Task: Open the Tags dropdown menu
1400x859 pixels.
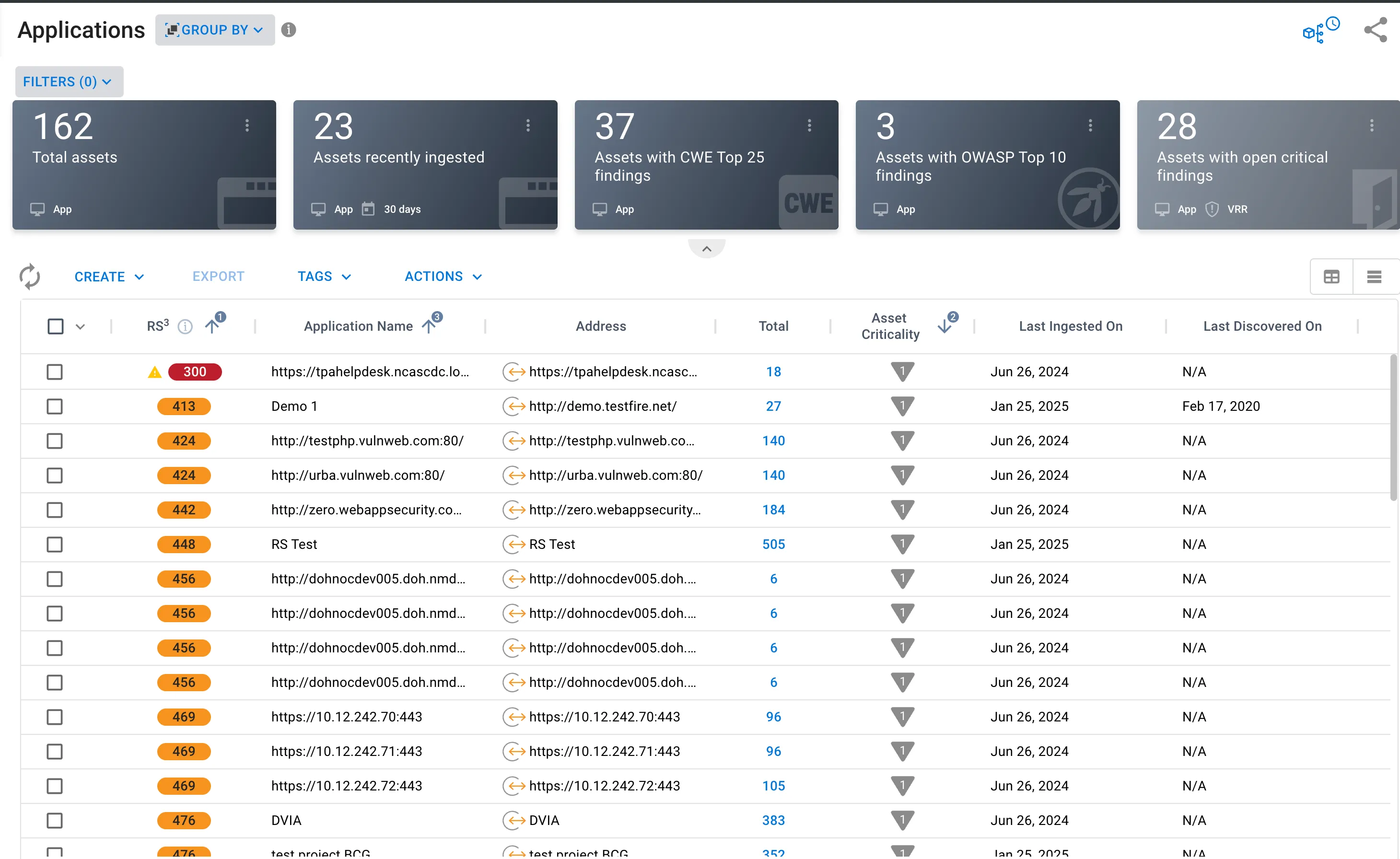Action: (325, 277)
